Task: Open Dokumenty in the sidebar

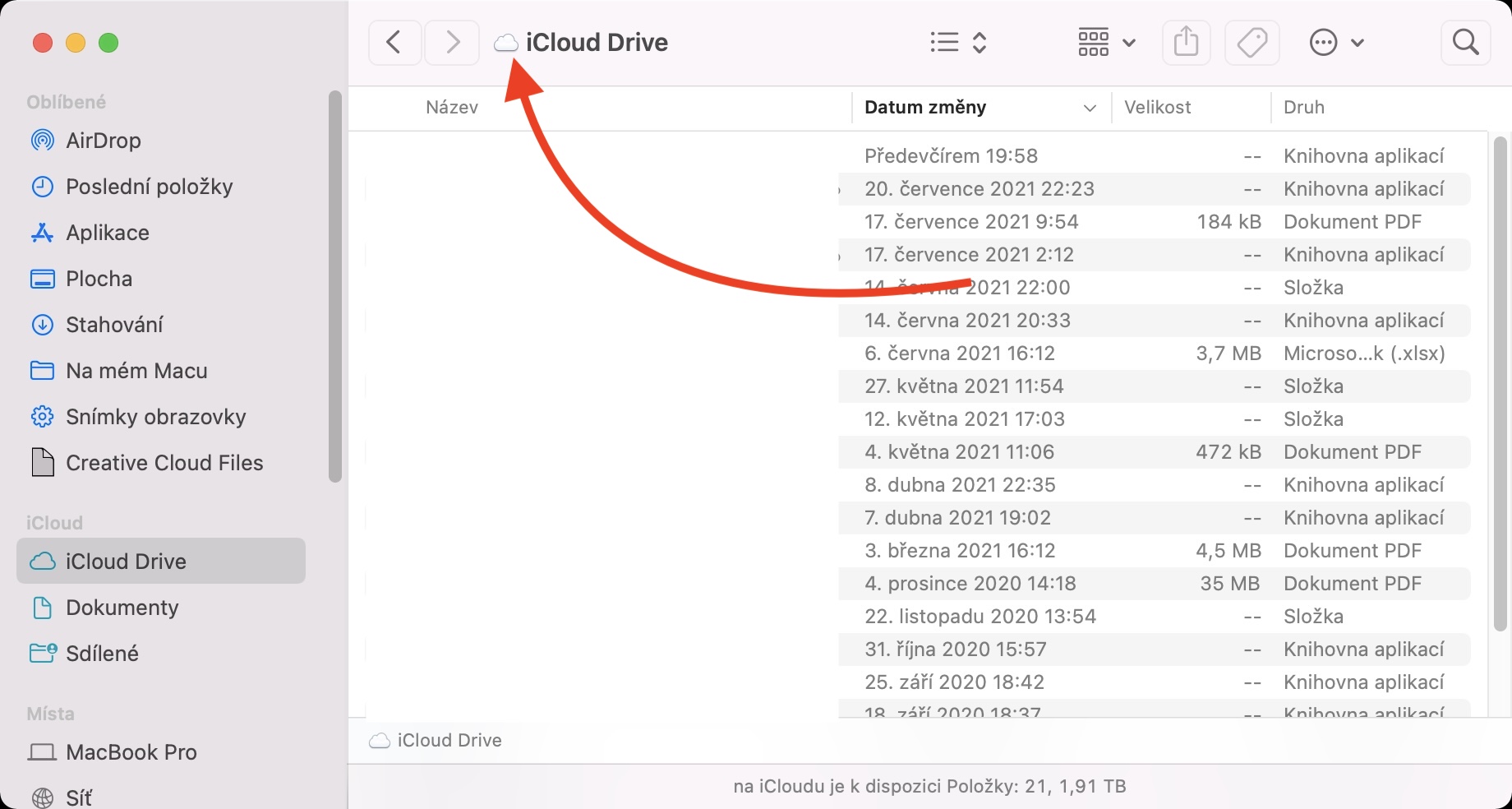Action: pos(122,608)
